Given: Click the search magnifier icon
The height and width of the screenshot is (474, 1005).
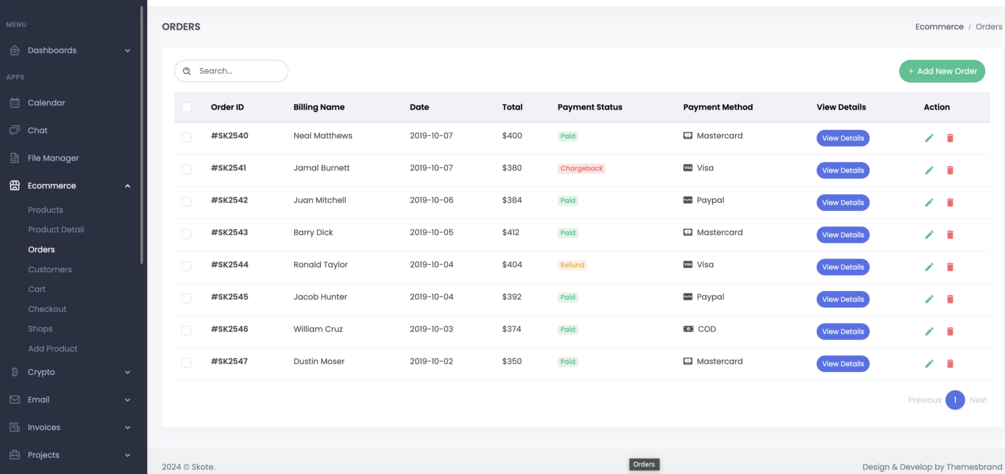Looking at the screenshot, I should pyautogui.click(x=187, y=71).
